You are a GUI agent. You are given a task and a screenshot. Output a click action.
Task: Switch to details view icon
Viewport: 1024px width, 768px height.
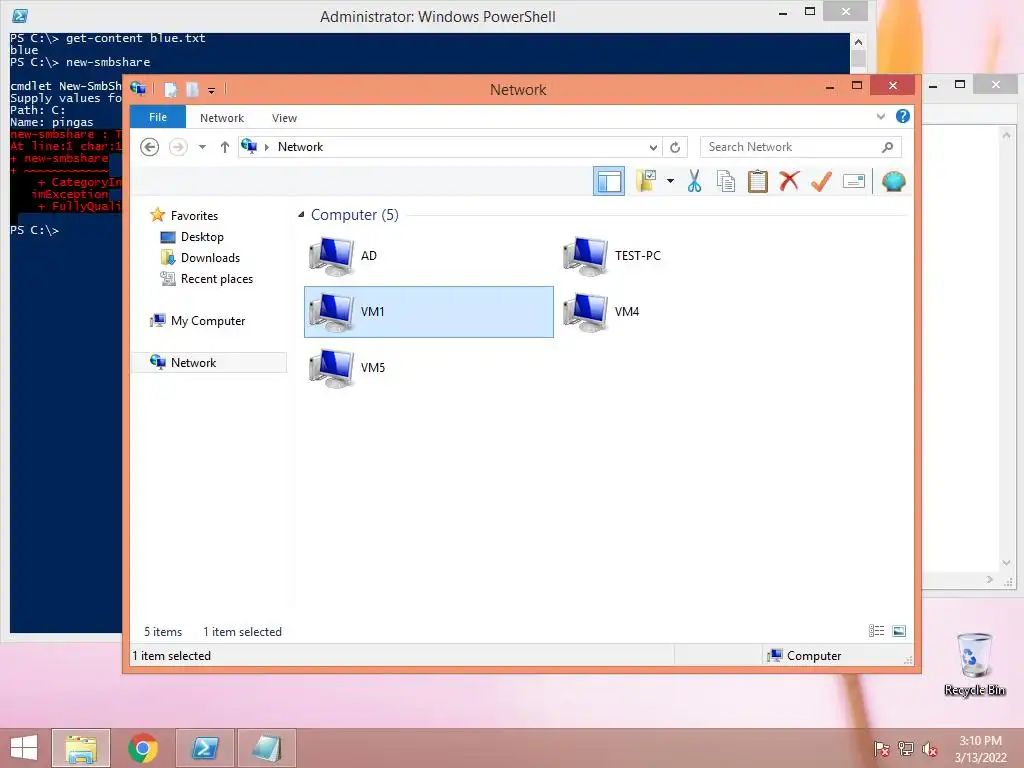[876, 631]
